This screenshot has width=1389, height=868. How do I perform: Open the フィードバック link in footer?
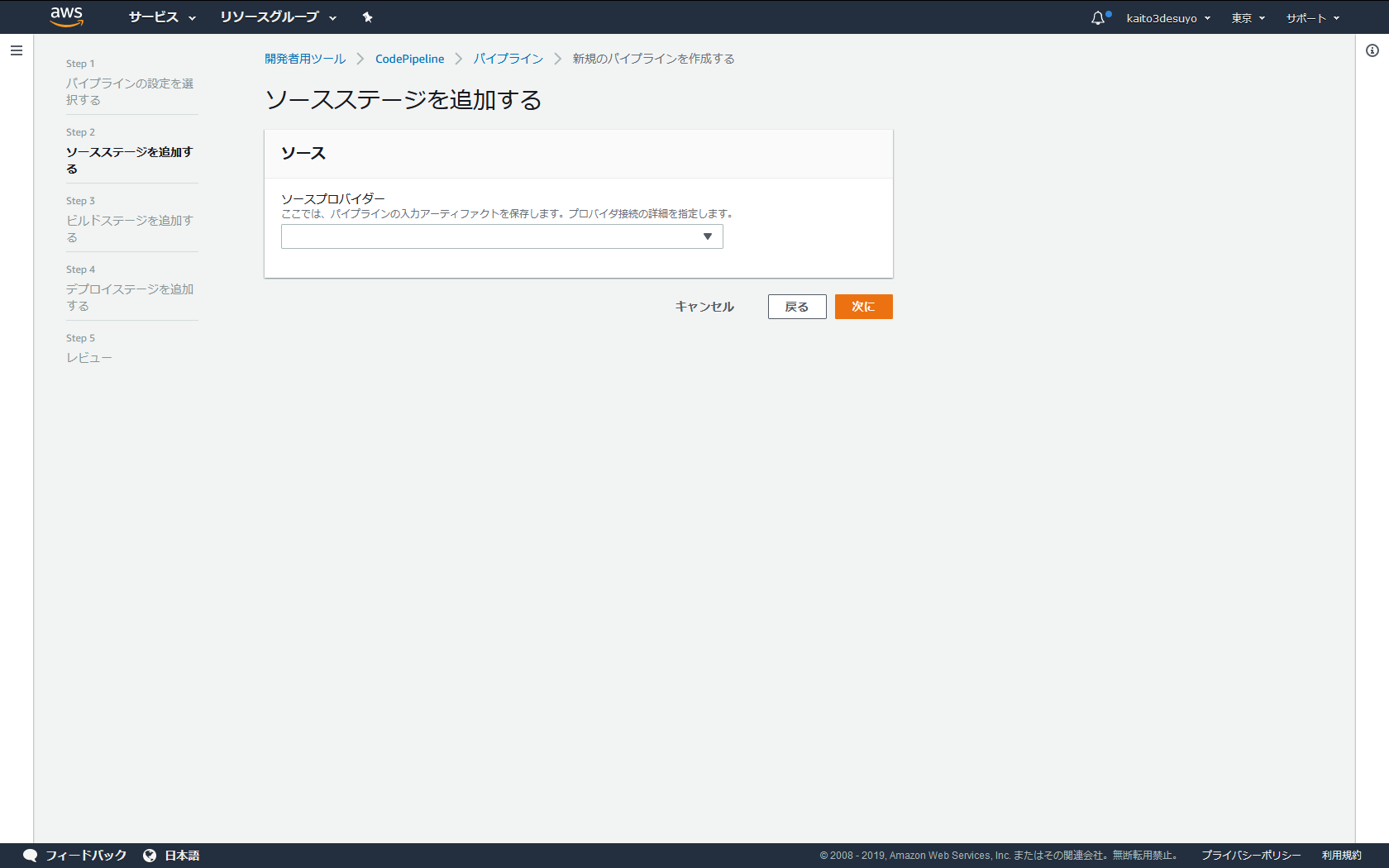point(86,856)
